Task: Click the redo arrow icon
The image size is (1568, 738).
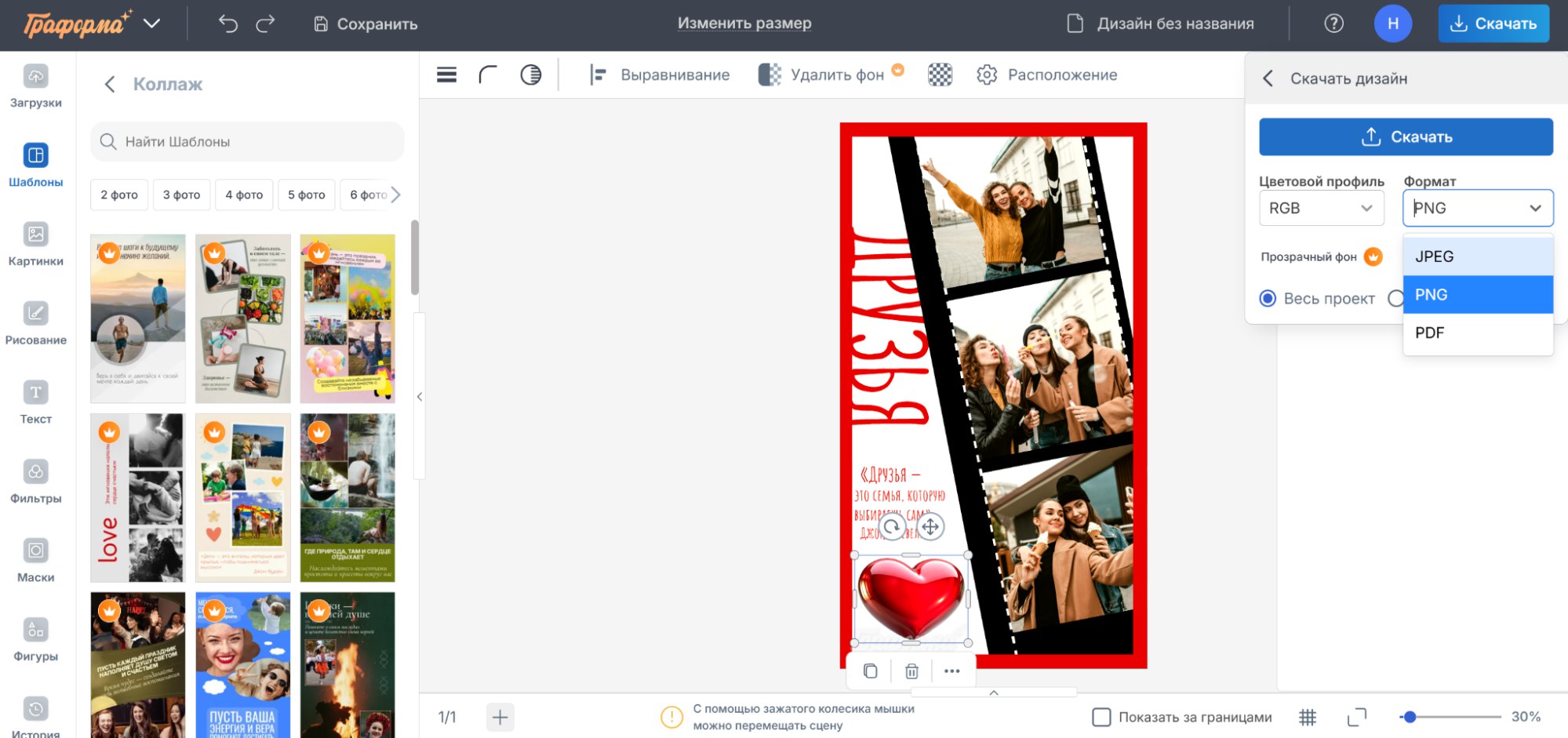Action: tap(266, 24)
